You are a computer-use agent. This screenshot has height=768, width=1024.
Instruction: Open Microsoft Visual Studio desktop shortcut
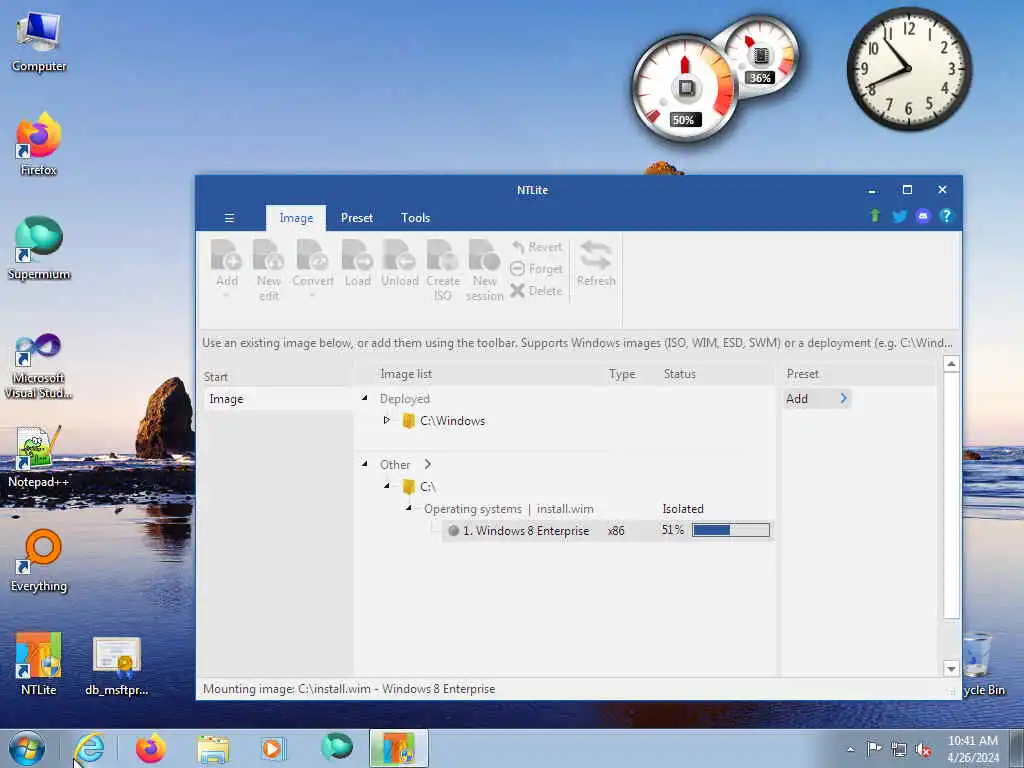(39, 366)
